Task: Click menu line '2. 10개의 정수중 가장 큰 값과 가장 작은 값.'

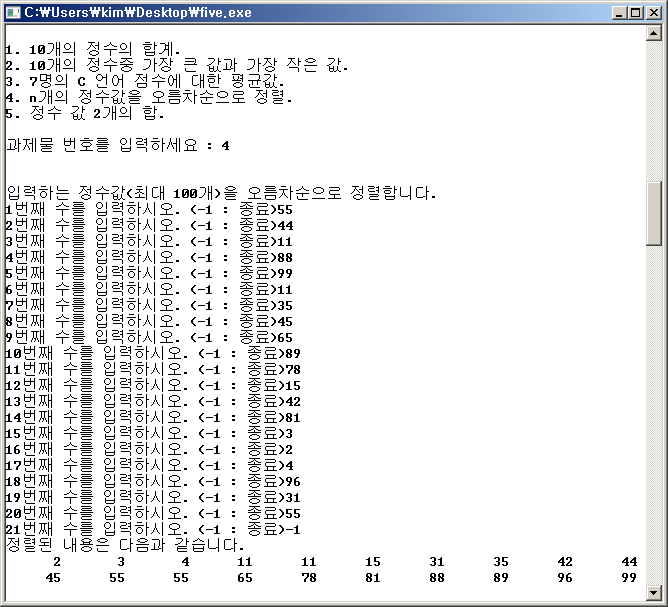Action: click(x=177, y=66)
